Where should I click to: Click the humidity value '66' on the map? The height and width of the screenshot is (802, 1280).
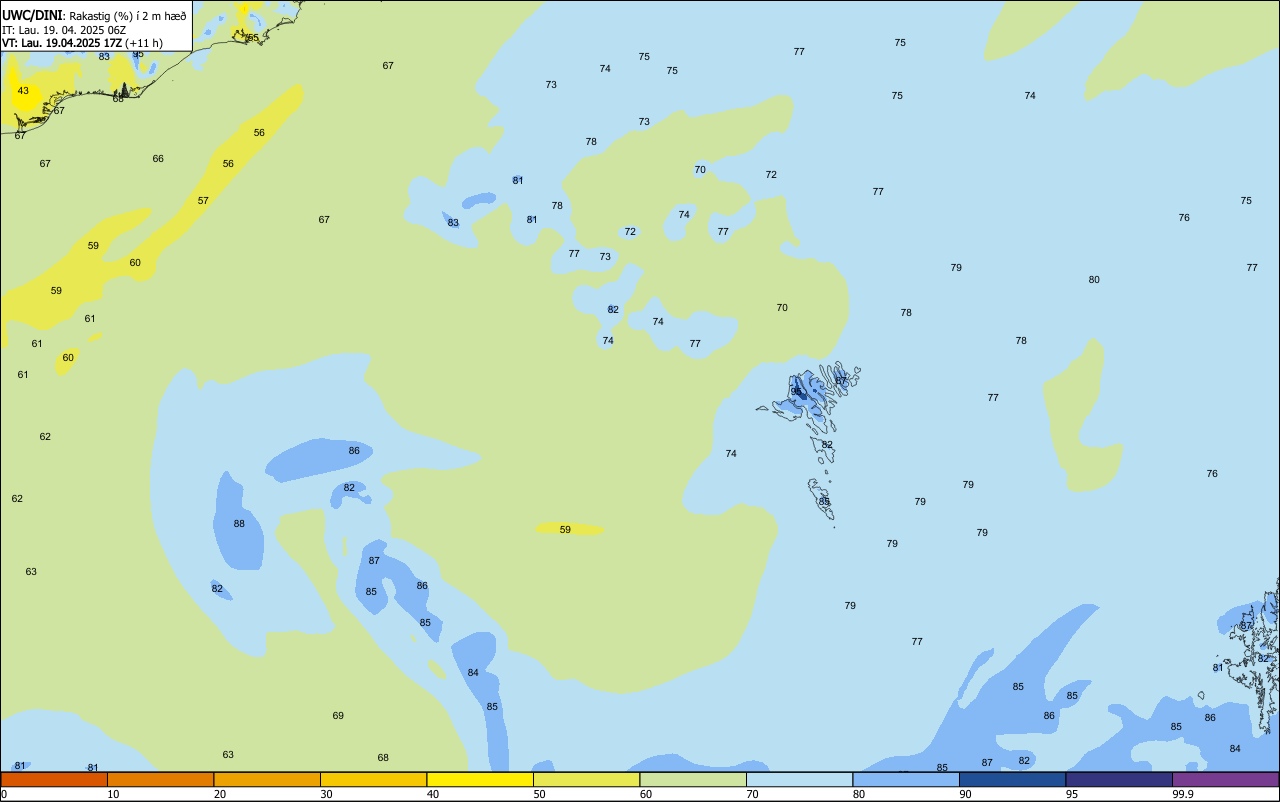tap(158, 159)
